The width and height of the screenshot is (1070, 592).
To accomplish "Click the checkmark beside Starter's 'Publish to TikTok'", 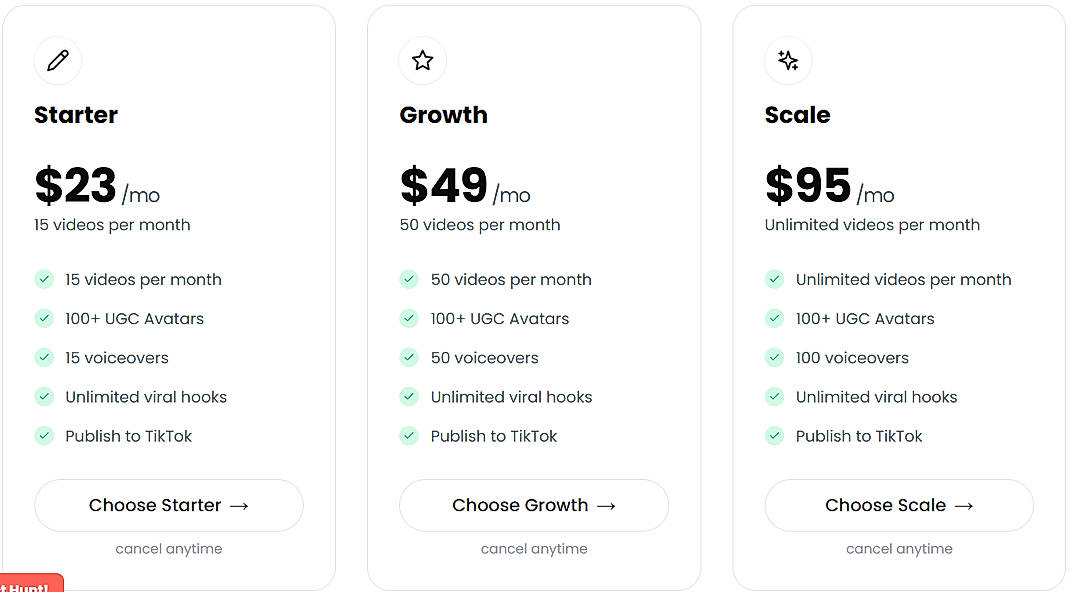I will click(x=44, y=436).
